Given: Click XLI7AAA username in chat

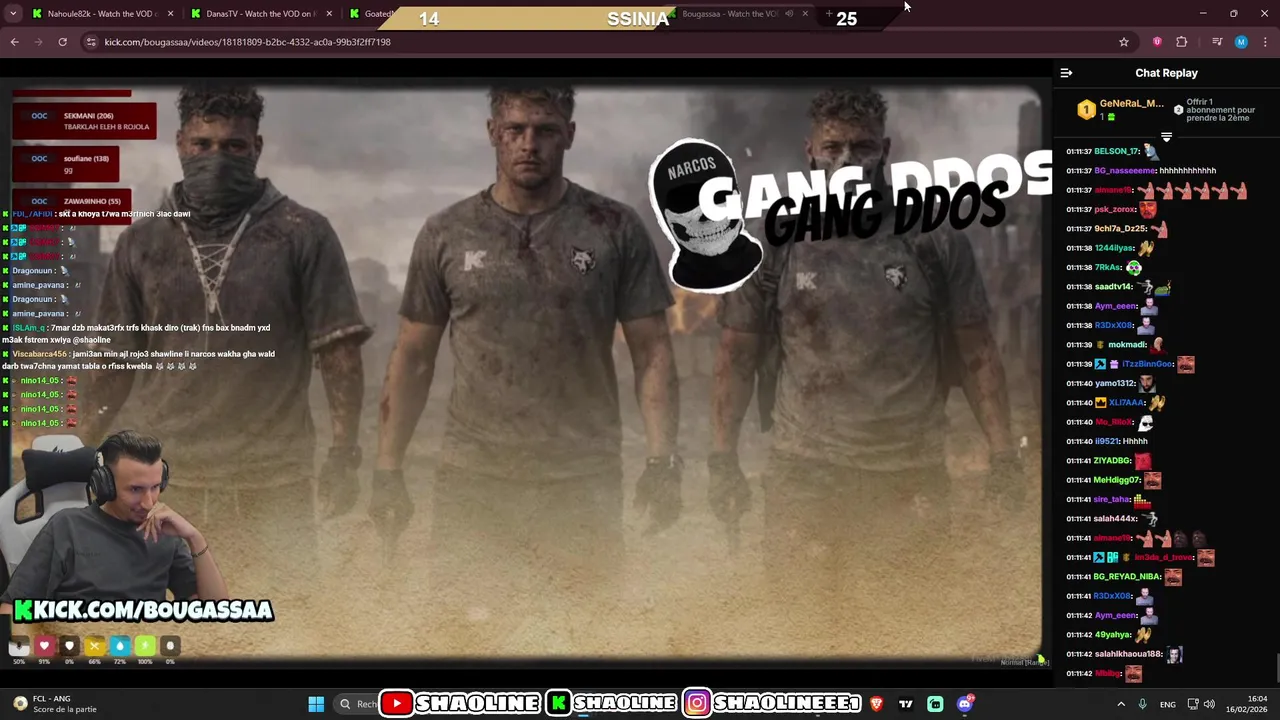Looking at the screenshot, I should click(x=1126, y=403).
